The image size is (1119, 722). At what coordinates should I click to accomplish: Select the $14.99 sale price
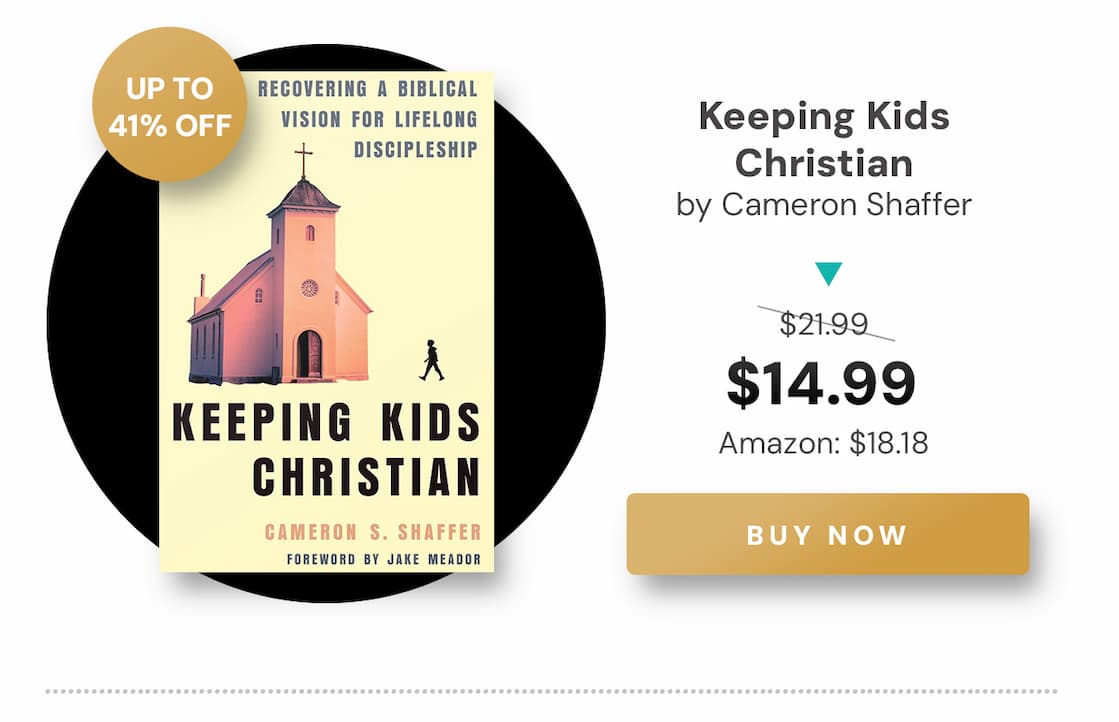[x=824, y=381]
